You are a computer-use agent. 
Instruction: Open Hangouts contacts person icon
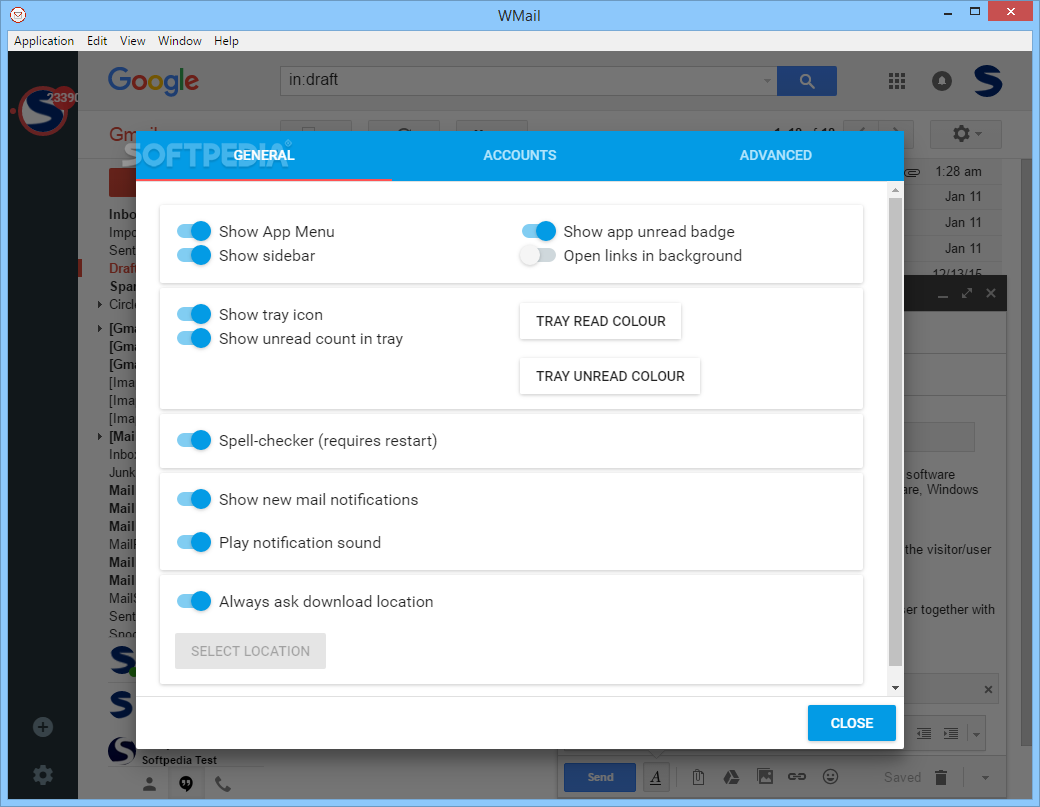150,784
